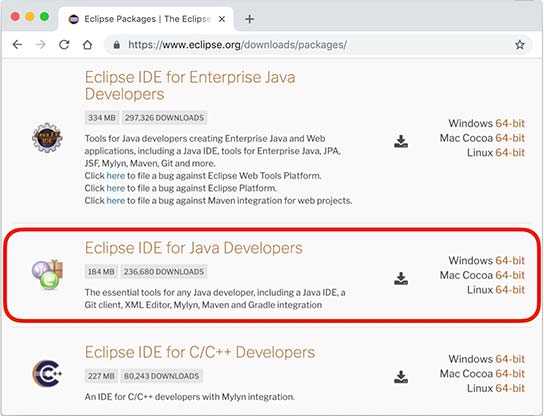Viewport: 544px width, 416px height.
Task: Open Eclipse IDE for C/C++ Developers link
Action: [x=200, y=352]
